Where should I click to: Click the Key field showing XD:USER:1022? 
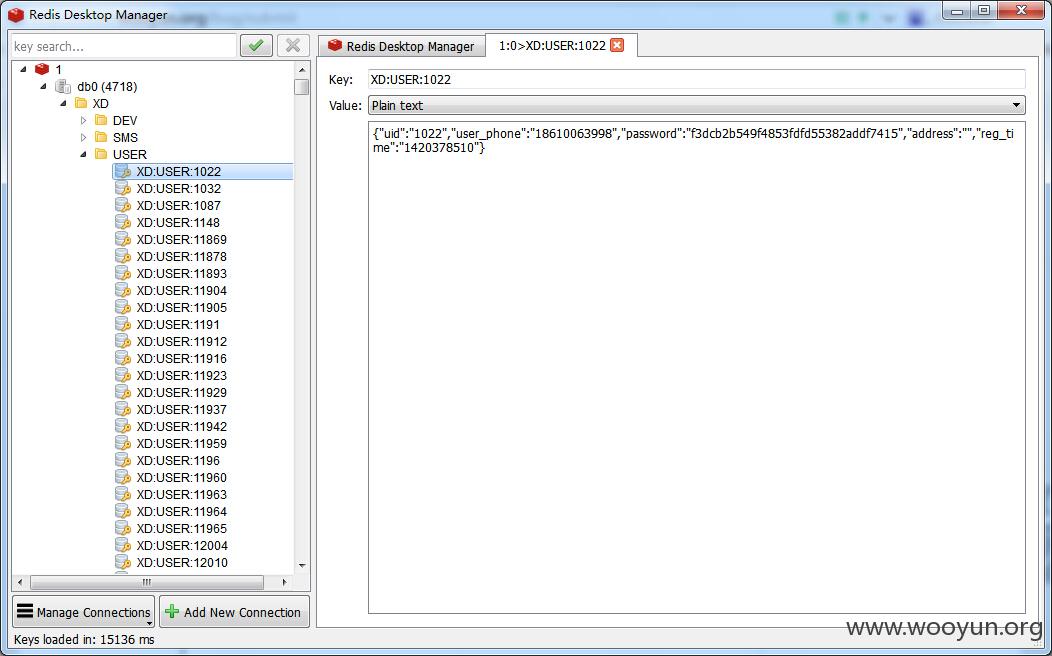point(696,79)
